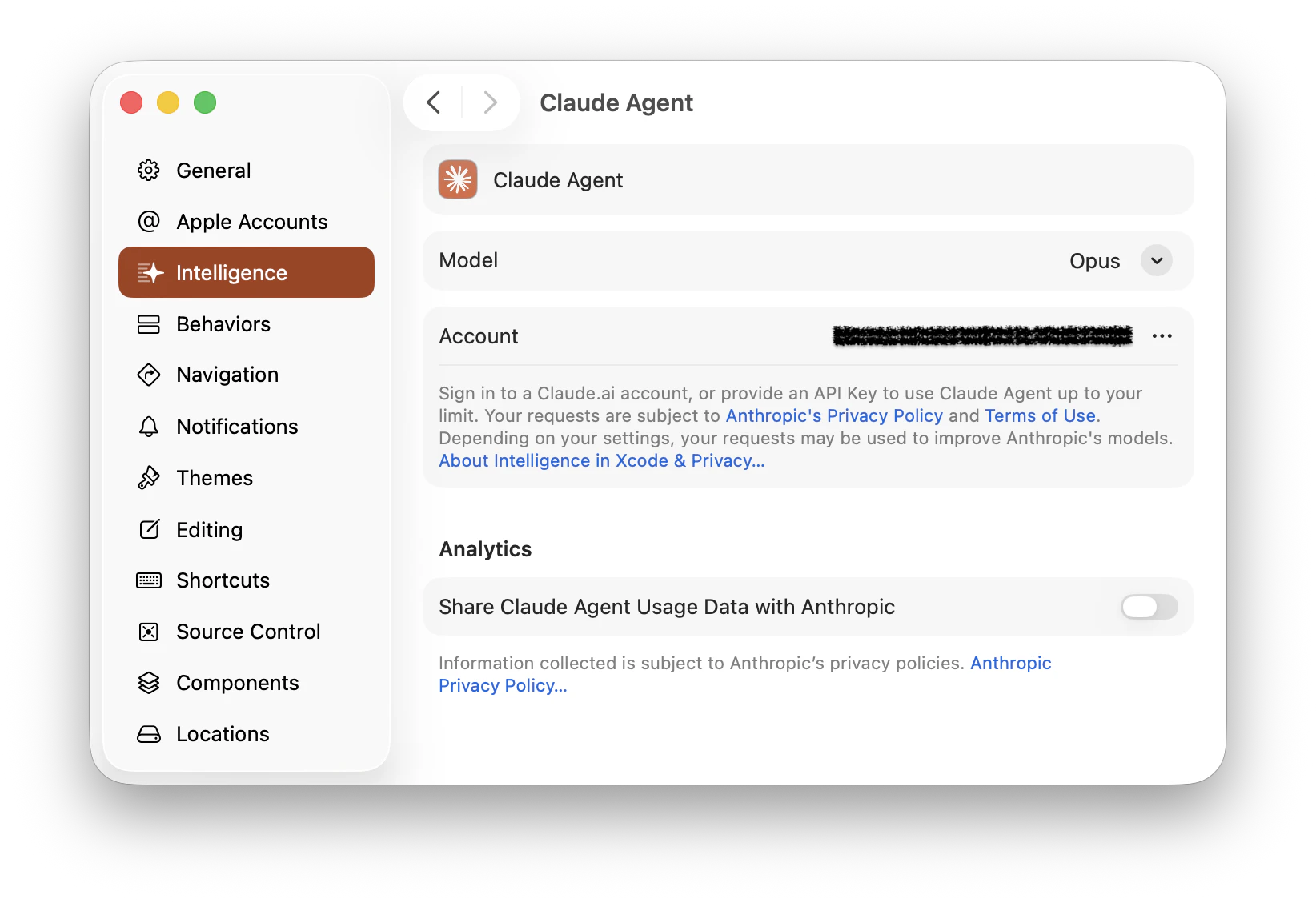
Task: Click the Components layers icon
Action: click(149, 683)
